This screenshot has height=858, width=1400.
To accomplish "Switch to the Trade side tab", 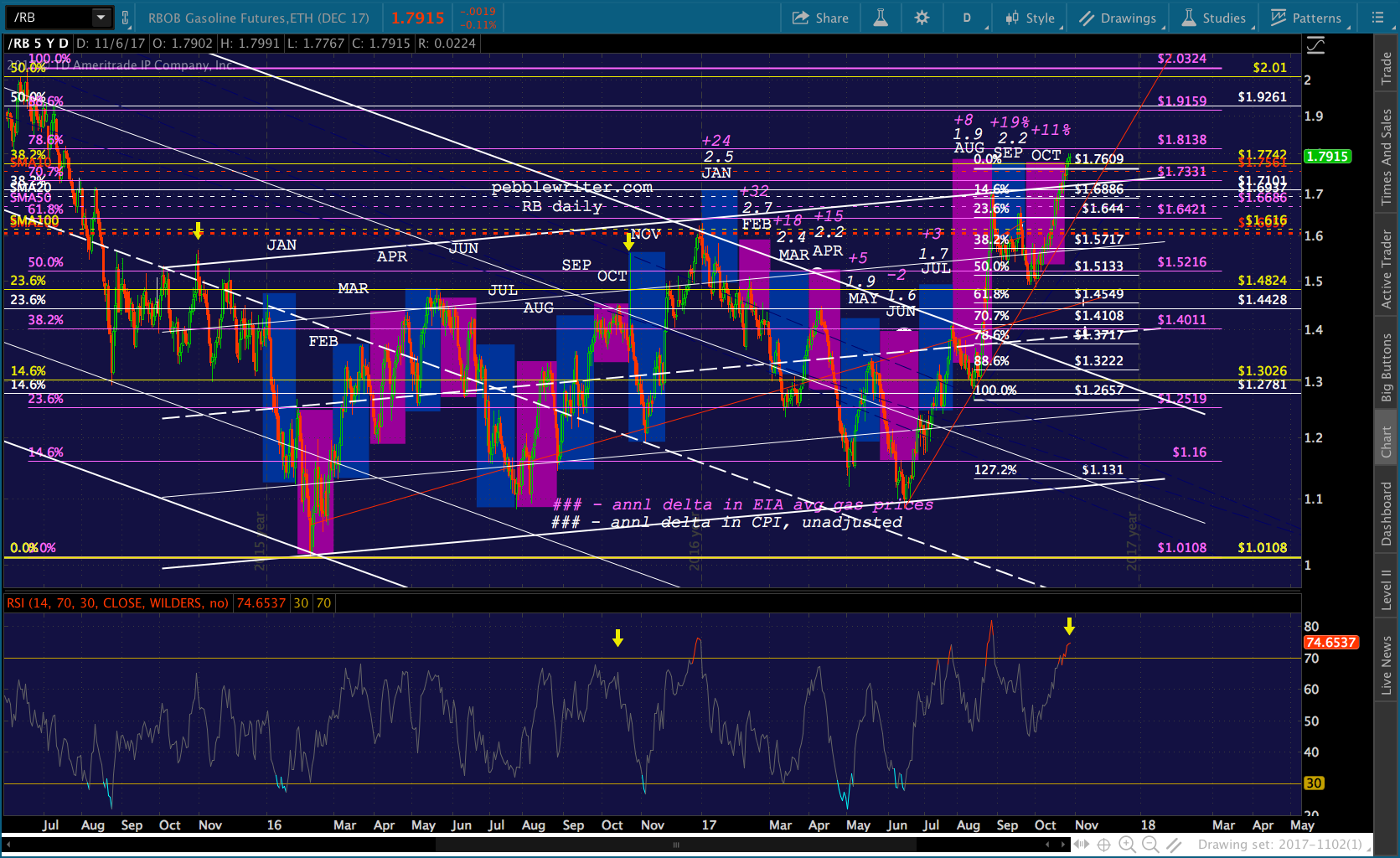I will pos(1387,68).
